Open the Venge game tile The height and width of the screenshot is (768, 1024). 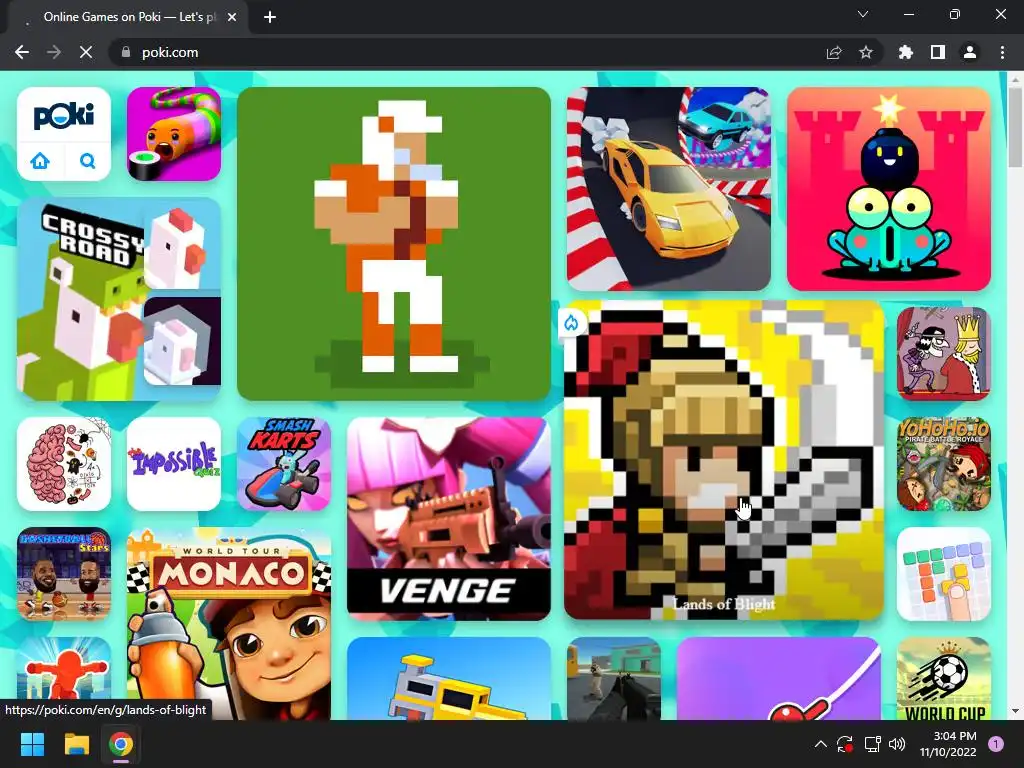point(449,519)
